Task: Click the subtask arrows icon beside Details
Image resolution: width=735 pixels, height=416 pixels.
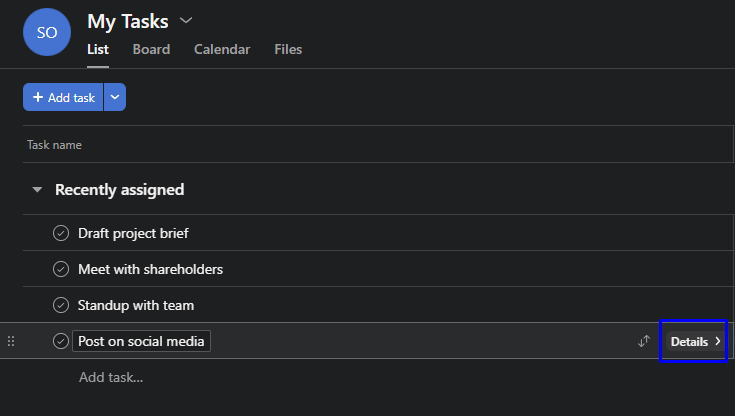Action: click(x=644, y=341)
